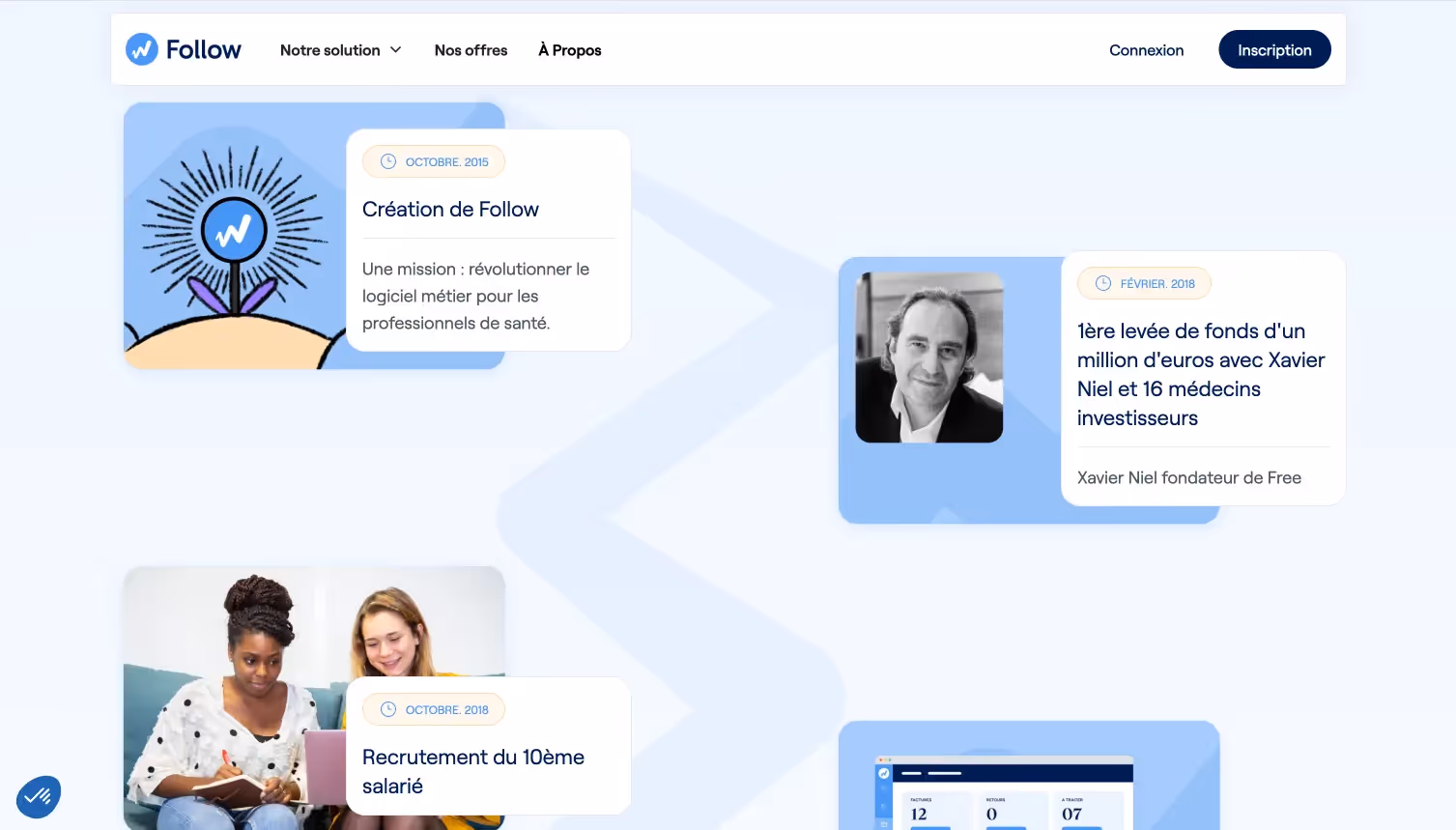Open the À Propos page
The height and width of the screenshot is (830, 1456).
[x=570, y=50]
